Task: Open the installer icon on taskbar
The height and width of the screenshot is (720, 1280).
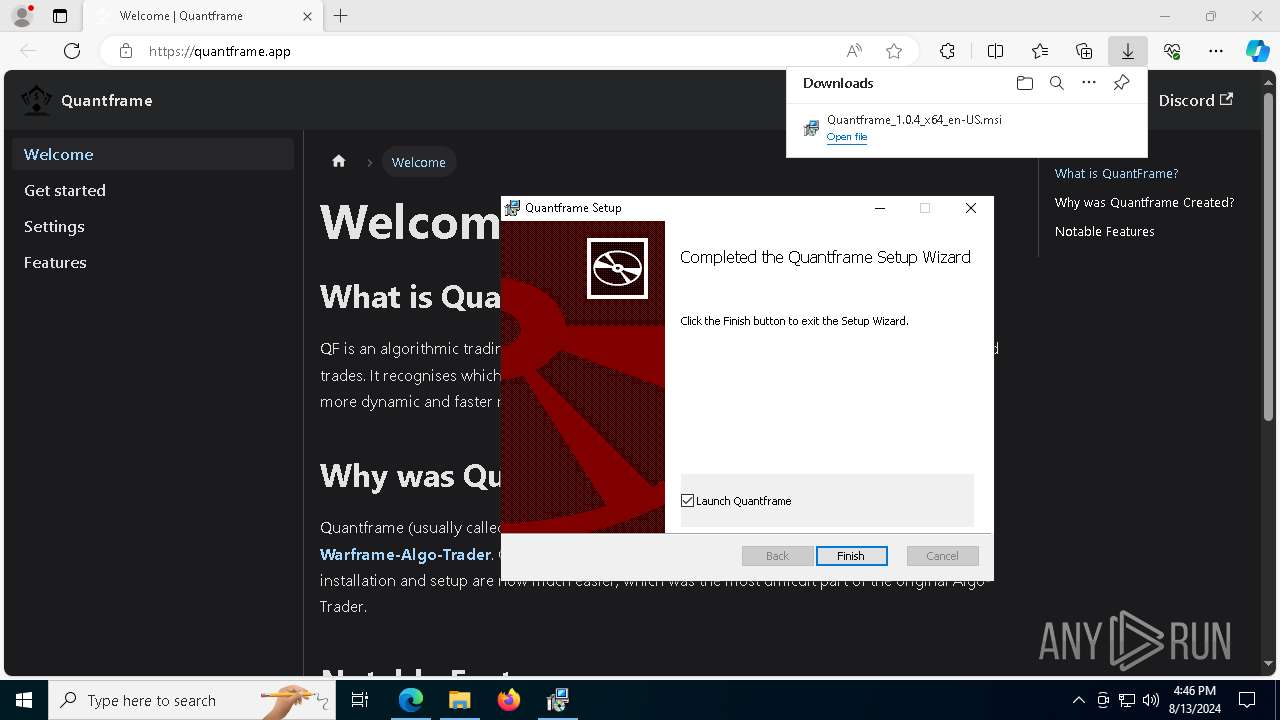Action: (x=557, y=700)
